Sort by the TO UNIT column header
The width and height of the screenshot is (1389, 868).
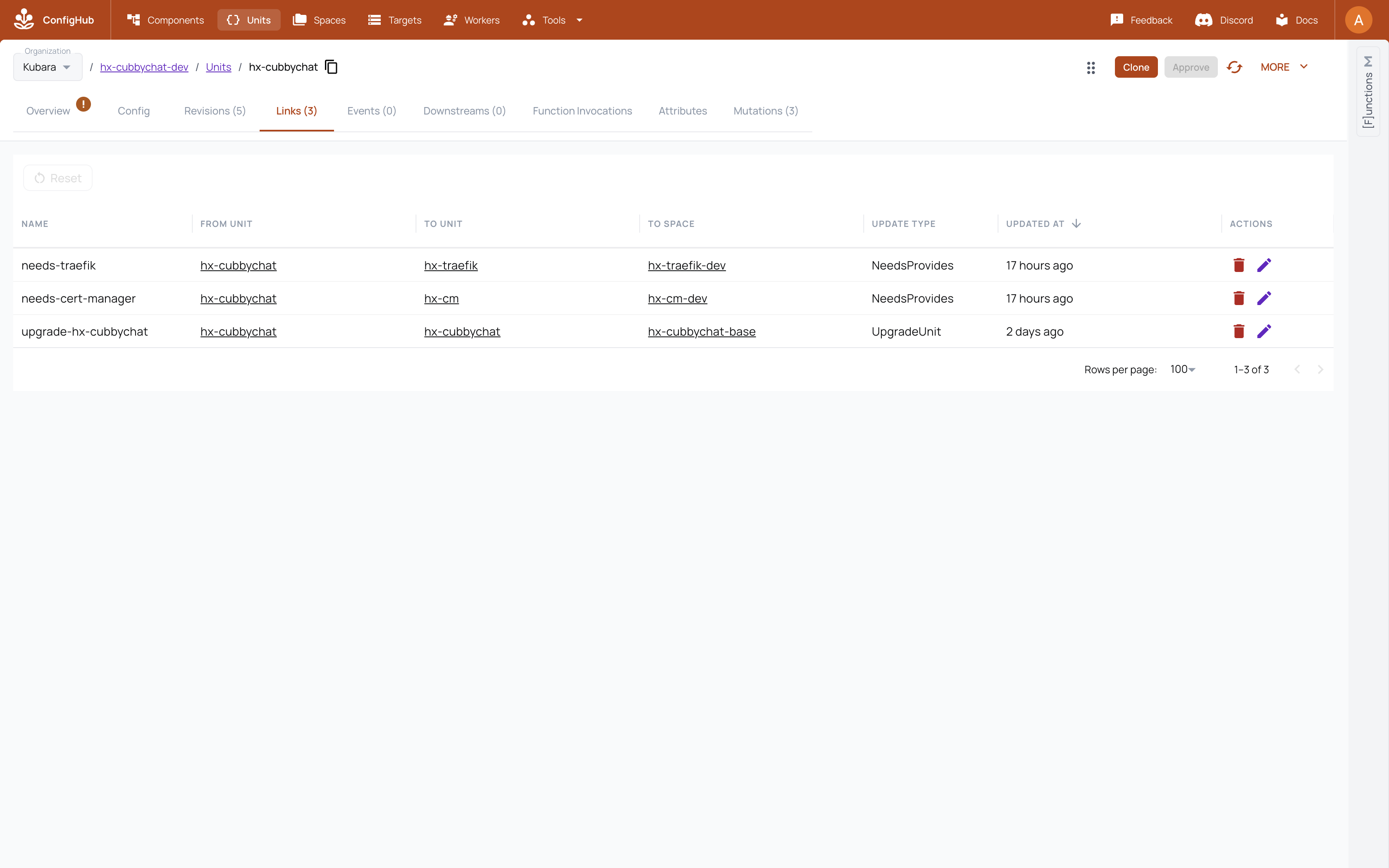(x=443, y=224)
